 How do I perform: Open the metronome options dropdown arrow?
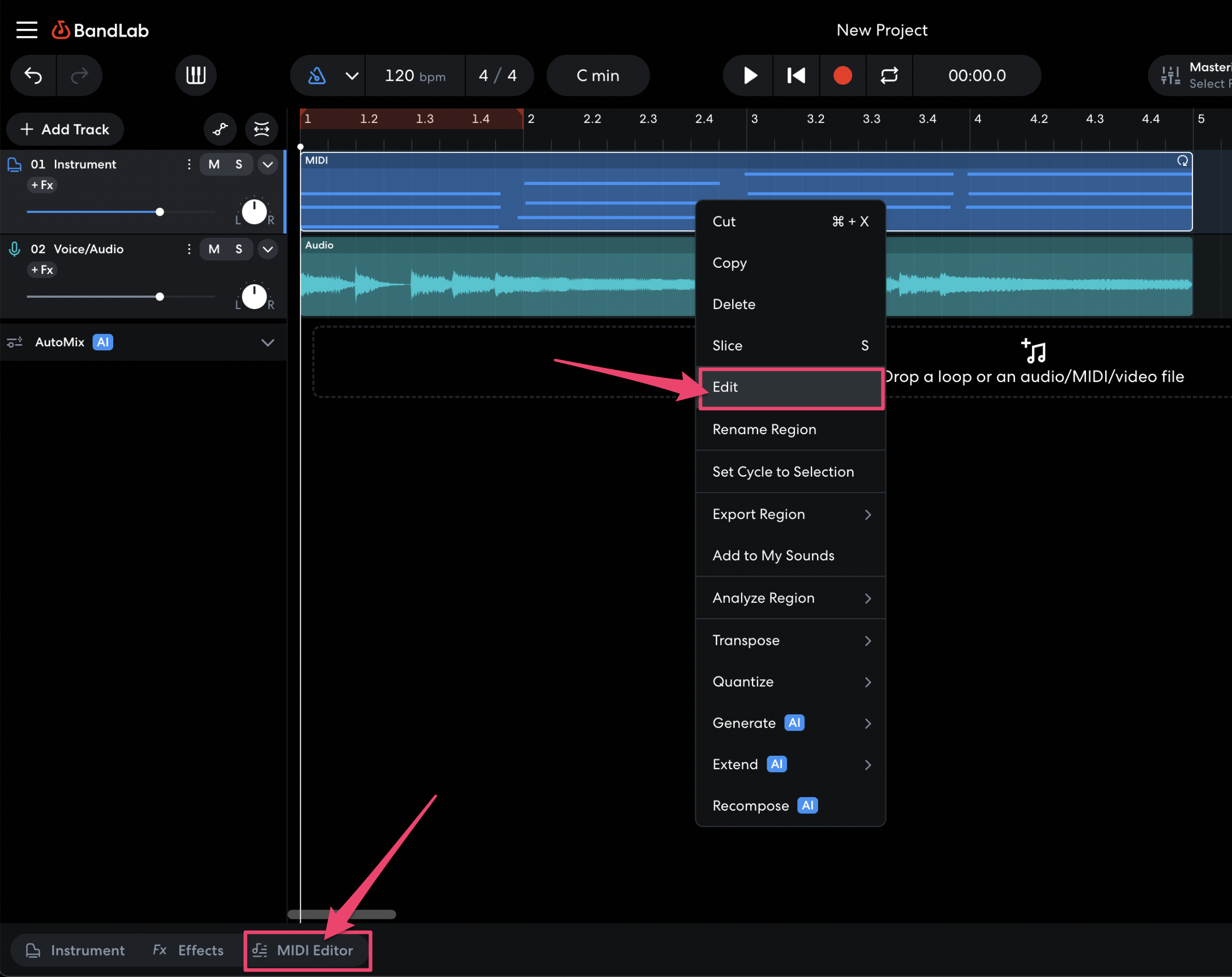pos(352,75)
